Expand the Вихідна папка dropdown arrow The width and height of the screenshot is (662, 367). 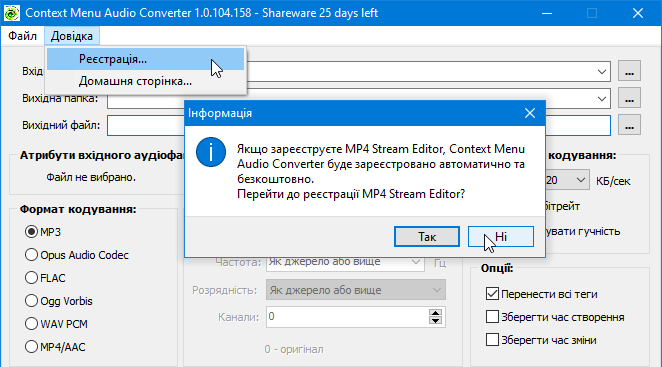tap(602, 99)
